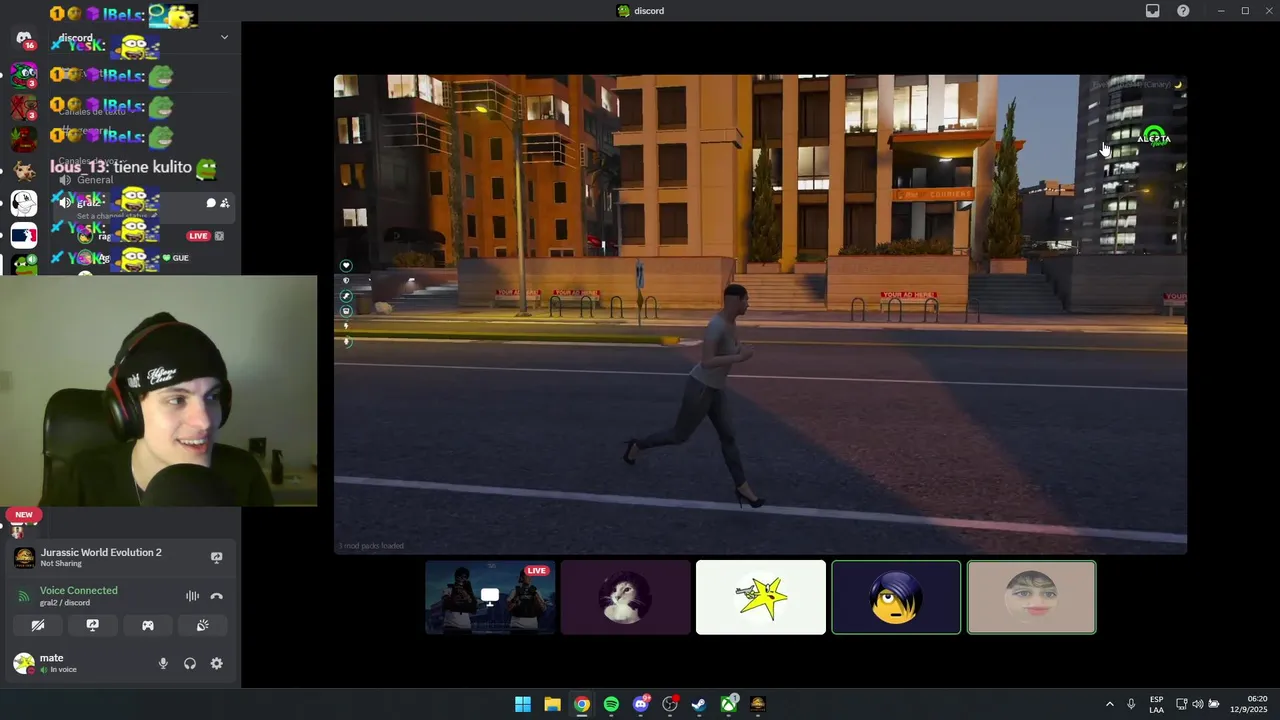Open Steam from taskbar
Screen dimensions: 1280x720
click(699, 704)
